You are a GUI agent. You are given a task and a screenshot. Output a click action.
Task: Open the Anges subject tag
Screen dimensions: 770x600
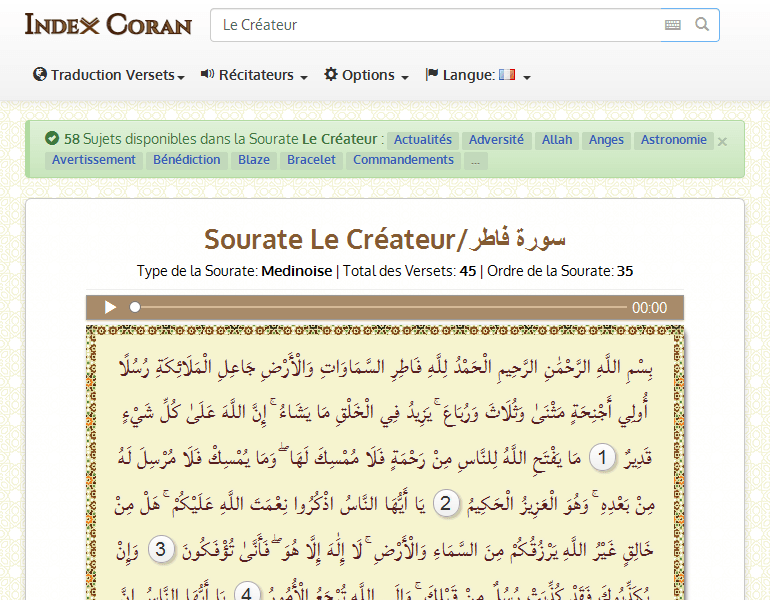[606, 140]
